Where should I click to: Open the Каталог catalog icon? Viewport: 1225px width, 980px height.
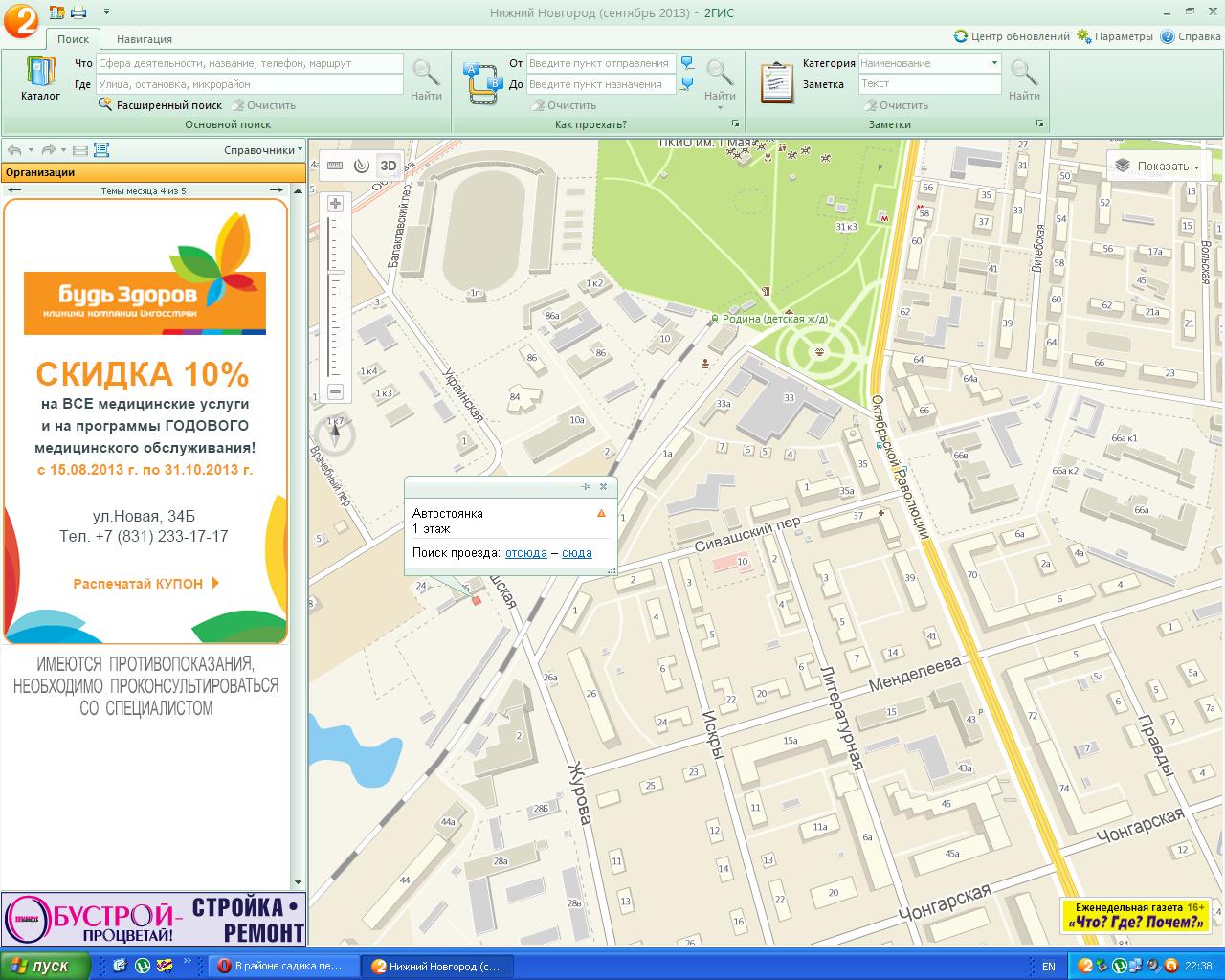click(40, 79)
